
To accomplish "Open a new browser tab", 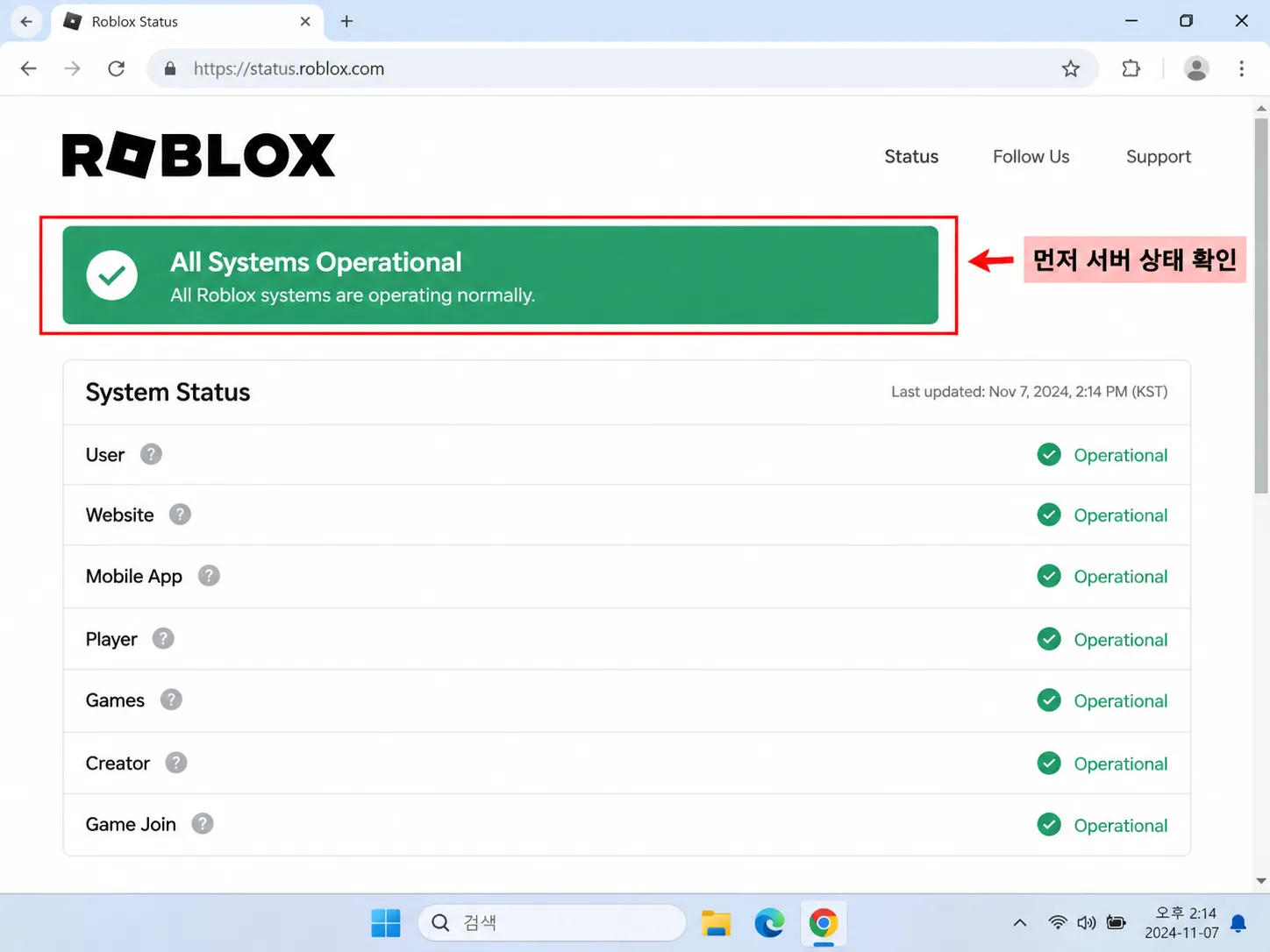I will pyautogui.click(x=346, y=21).
